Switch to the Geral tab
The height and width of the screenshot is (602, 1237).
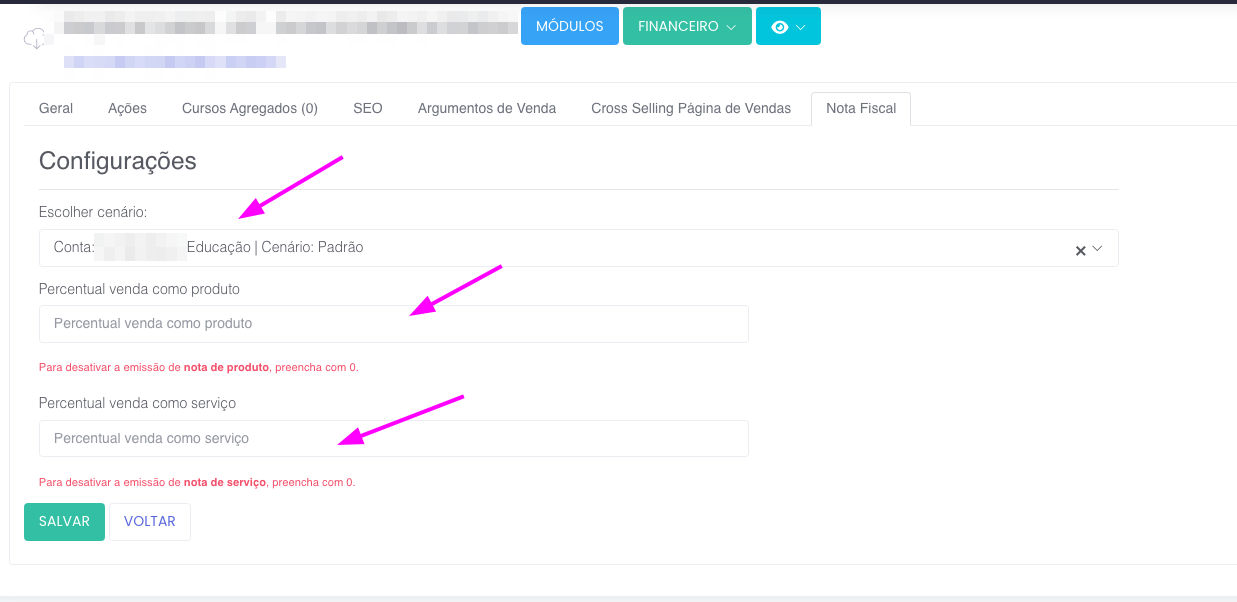56,108
